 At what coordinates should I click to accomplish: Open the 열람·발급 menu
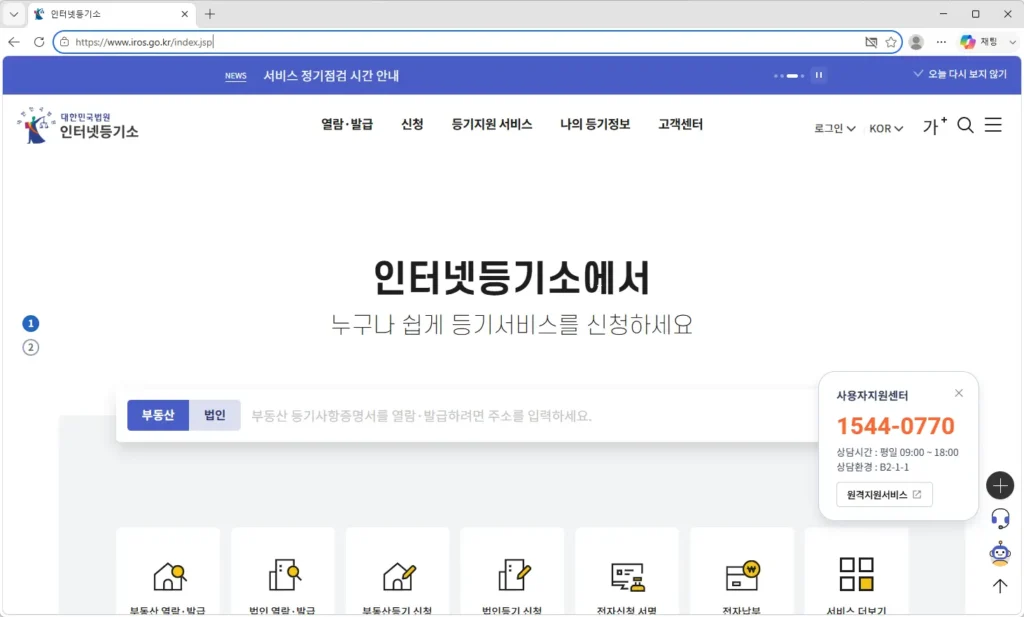pyautogui.click(x=347, y=124)
